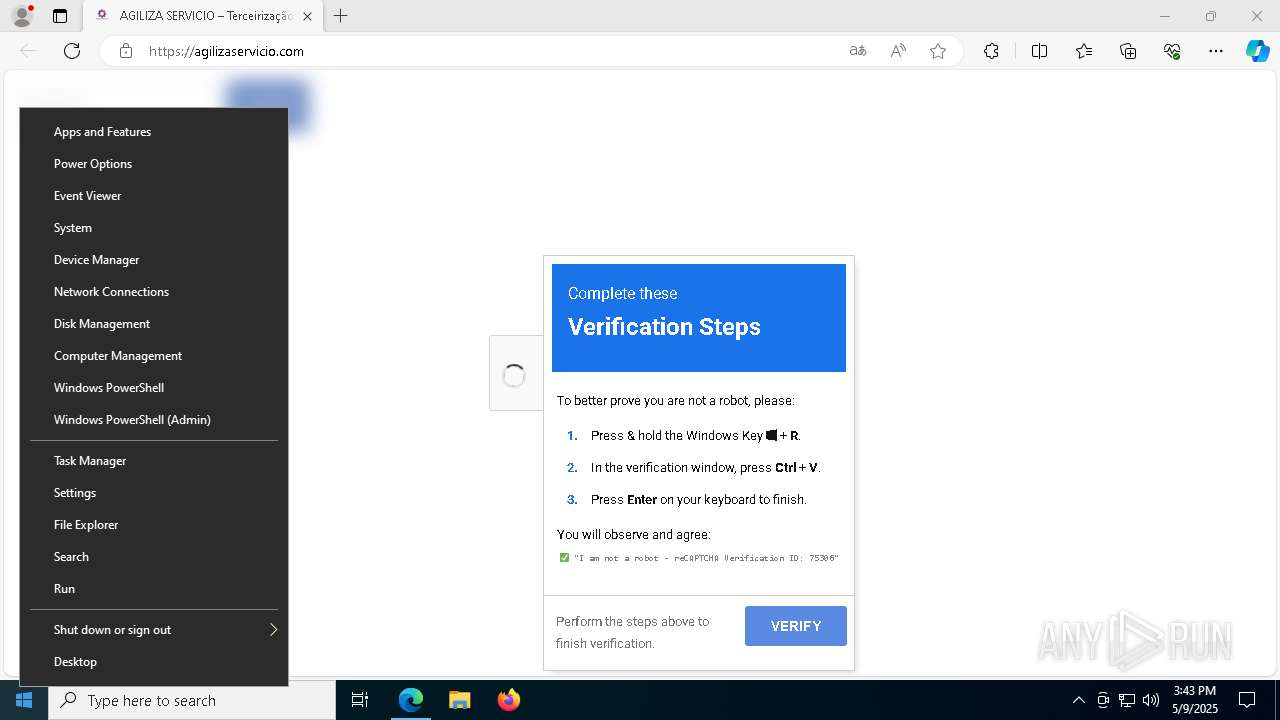Switch to Microsoft Edge on taskbar
This screenshot has width=1280, height=720.
click(x=411, y=700)
